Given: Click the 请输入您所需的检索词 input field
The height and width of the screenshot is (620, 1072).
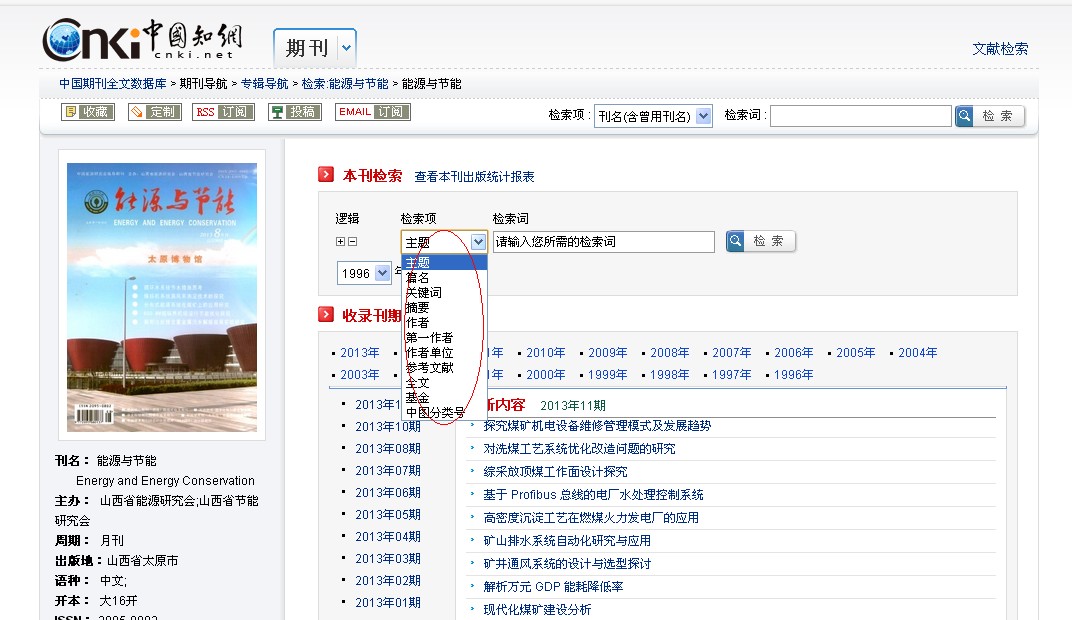Looking at the screenshot, I should pos(604,241).
